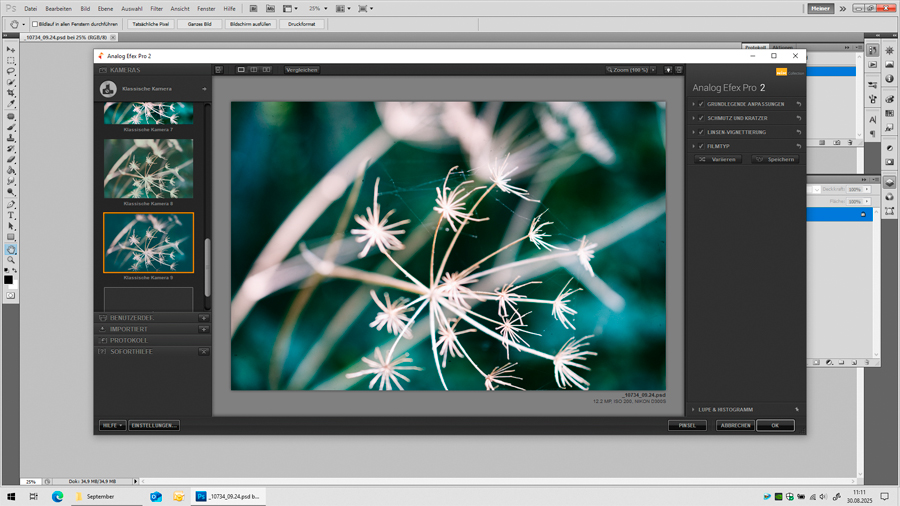Select the Klassische Kamera 8 preset thumbnail
This screenshot has width=900, height=506.
pyautogui.click(x=148, y=168)
